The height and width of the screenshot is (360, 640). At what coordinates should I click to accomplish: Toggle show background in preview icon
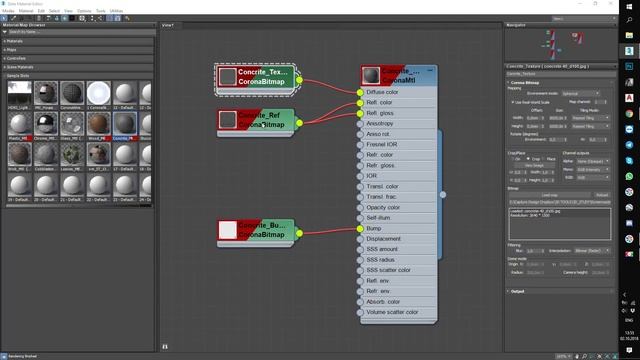point(72,18)
